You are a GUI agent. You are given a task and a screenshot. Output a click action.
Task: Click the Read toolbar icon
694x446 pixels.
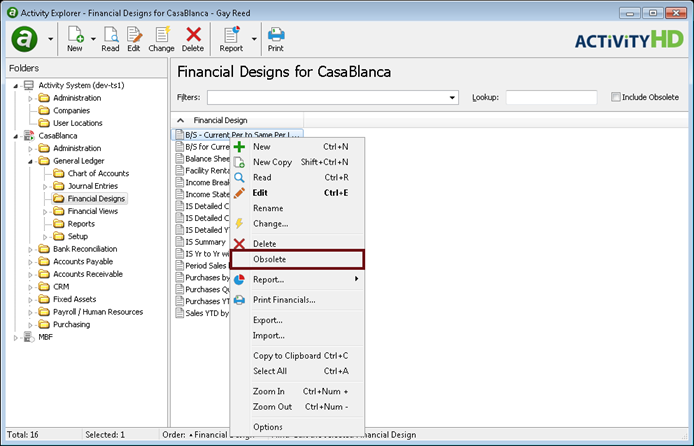110,39
